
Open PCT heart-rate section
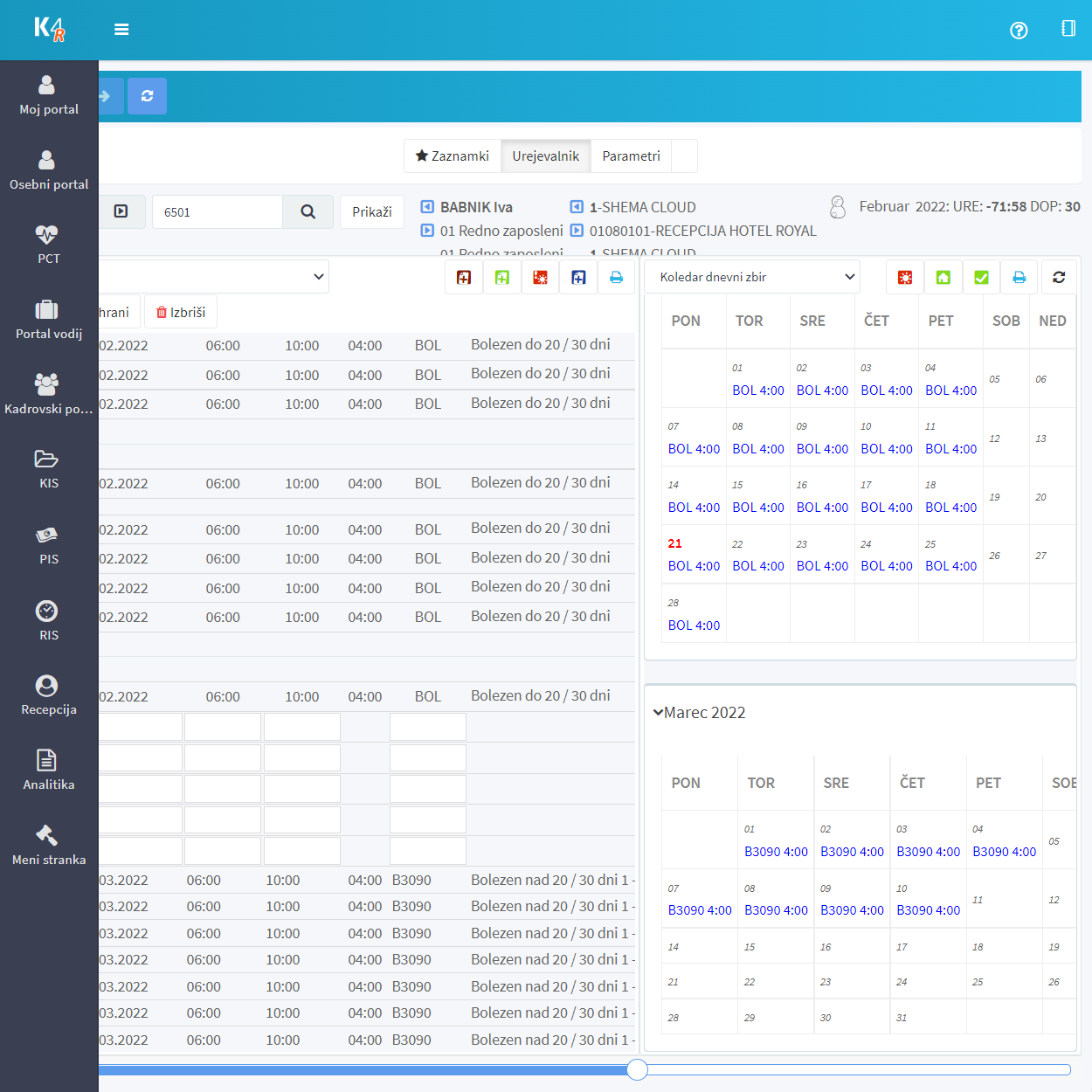pos(49,245)
